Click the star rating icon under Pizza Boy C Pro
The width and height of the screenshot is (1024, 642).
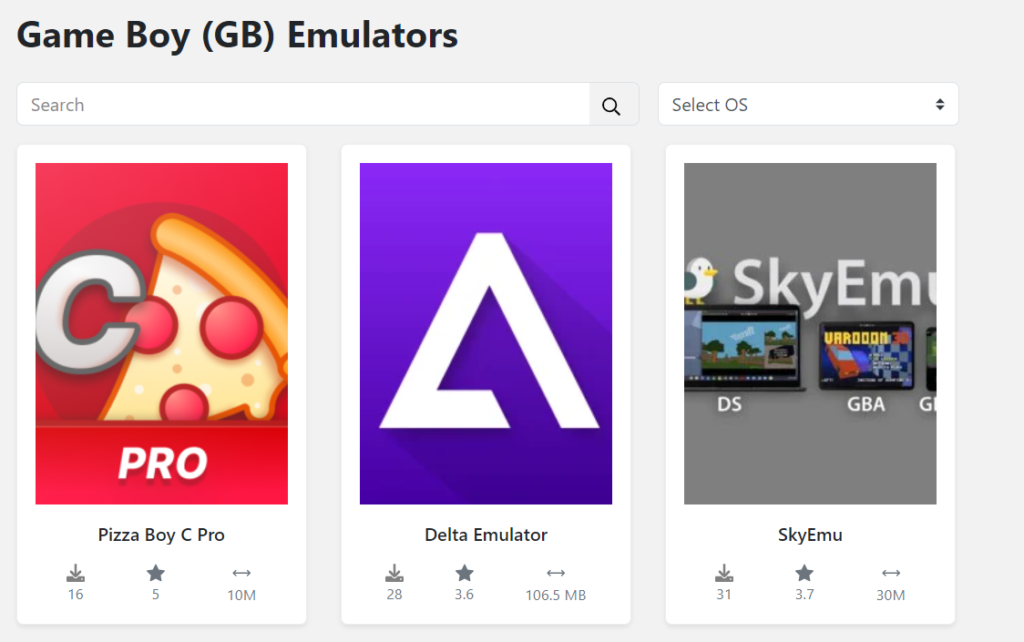156,571
